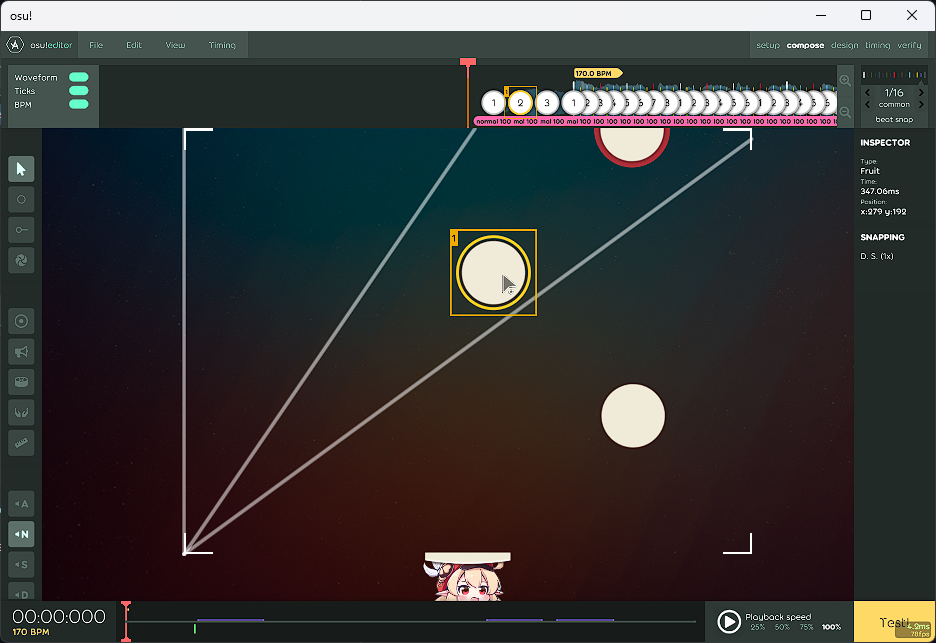This screenshot has height=643, width=936.
Task: Click the 00:00:000 time display
Action: click(x=59, y=617)
